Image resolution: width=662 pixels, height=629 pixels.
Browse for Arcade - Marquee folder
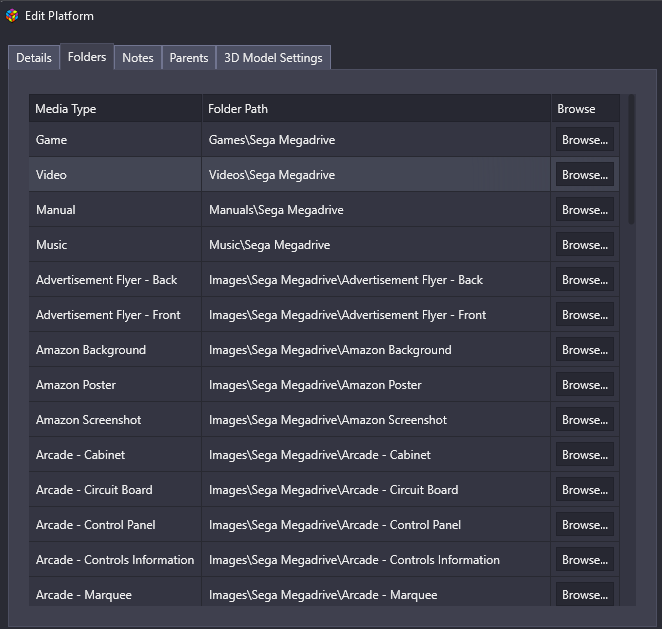pyautogui.click(x=585, y=594)
